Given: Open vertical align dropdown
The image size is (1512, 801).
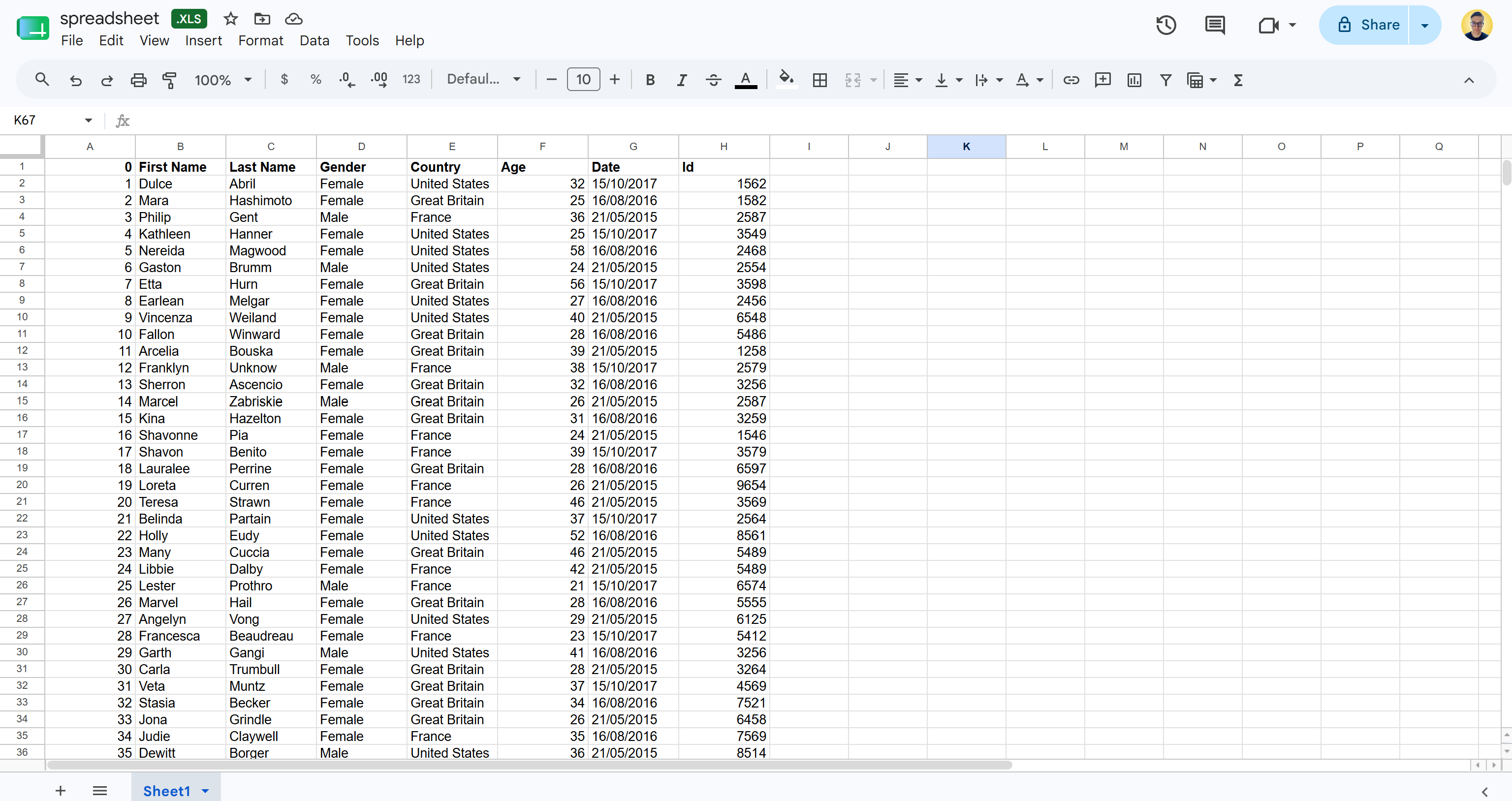Looking at the screenshot, I should tap(948, 80).
